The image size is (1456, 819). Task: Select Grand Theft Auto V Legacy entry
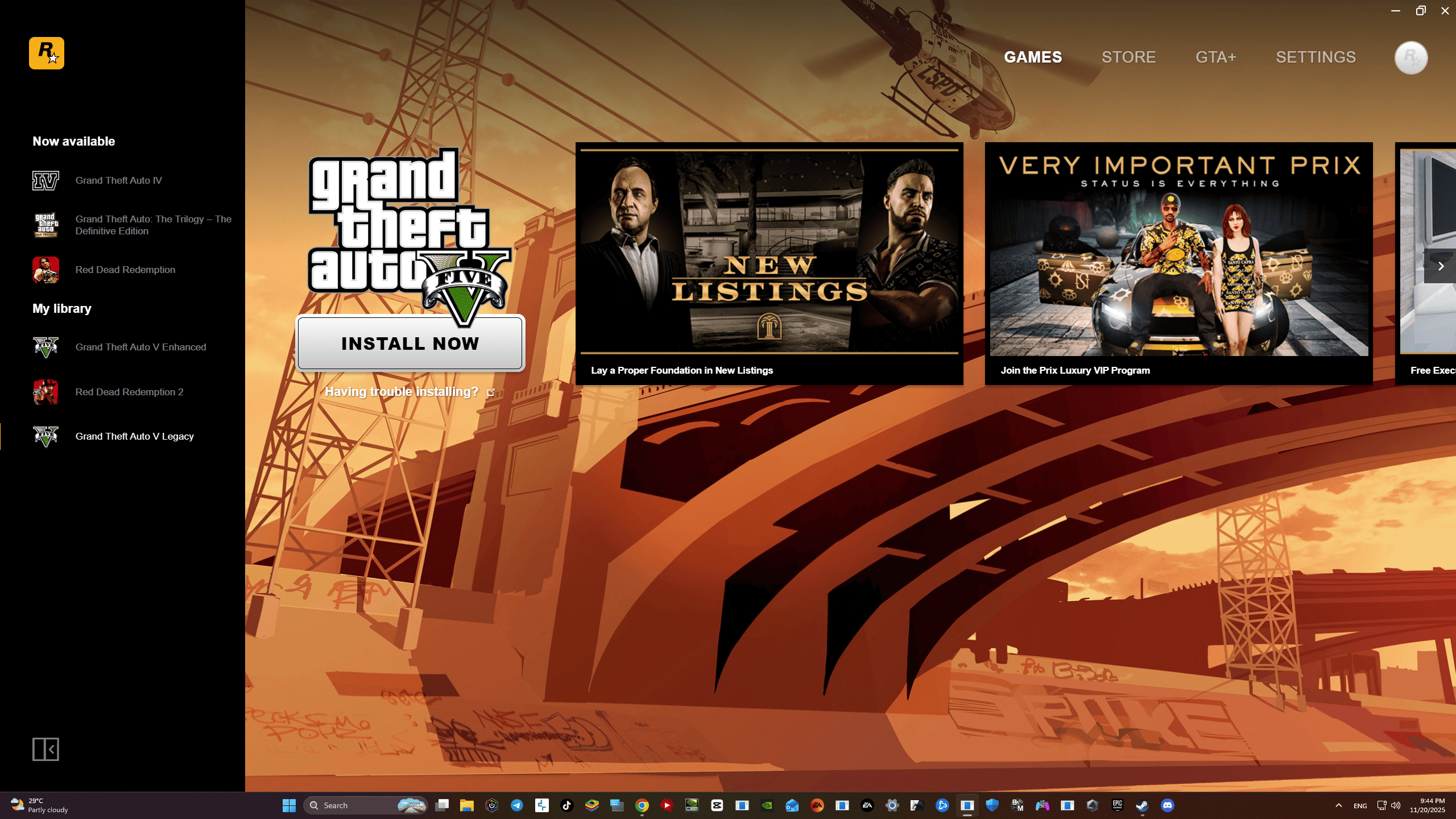(x=134, y=436)
